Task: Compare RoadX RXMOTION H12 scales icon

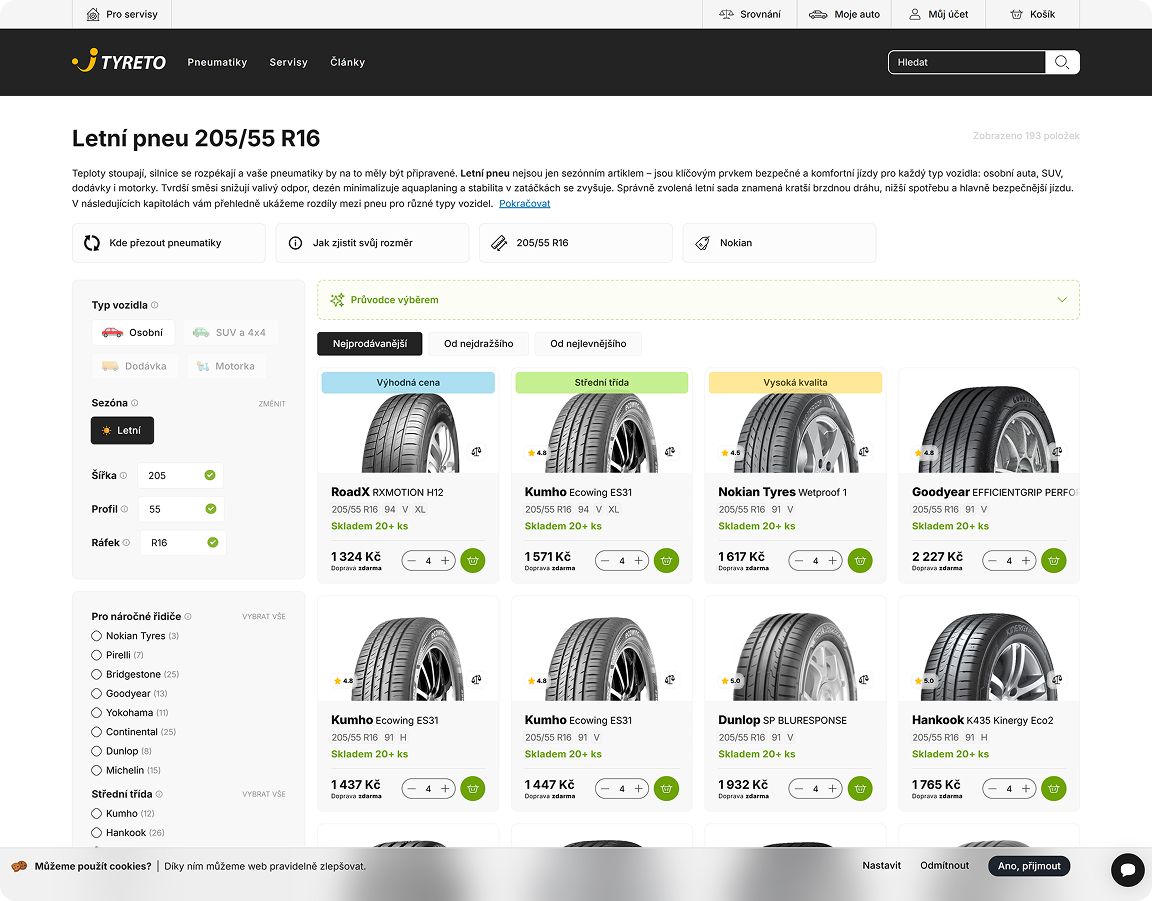Action: coord(477,452)
